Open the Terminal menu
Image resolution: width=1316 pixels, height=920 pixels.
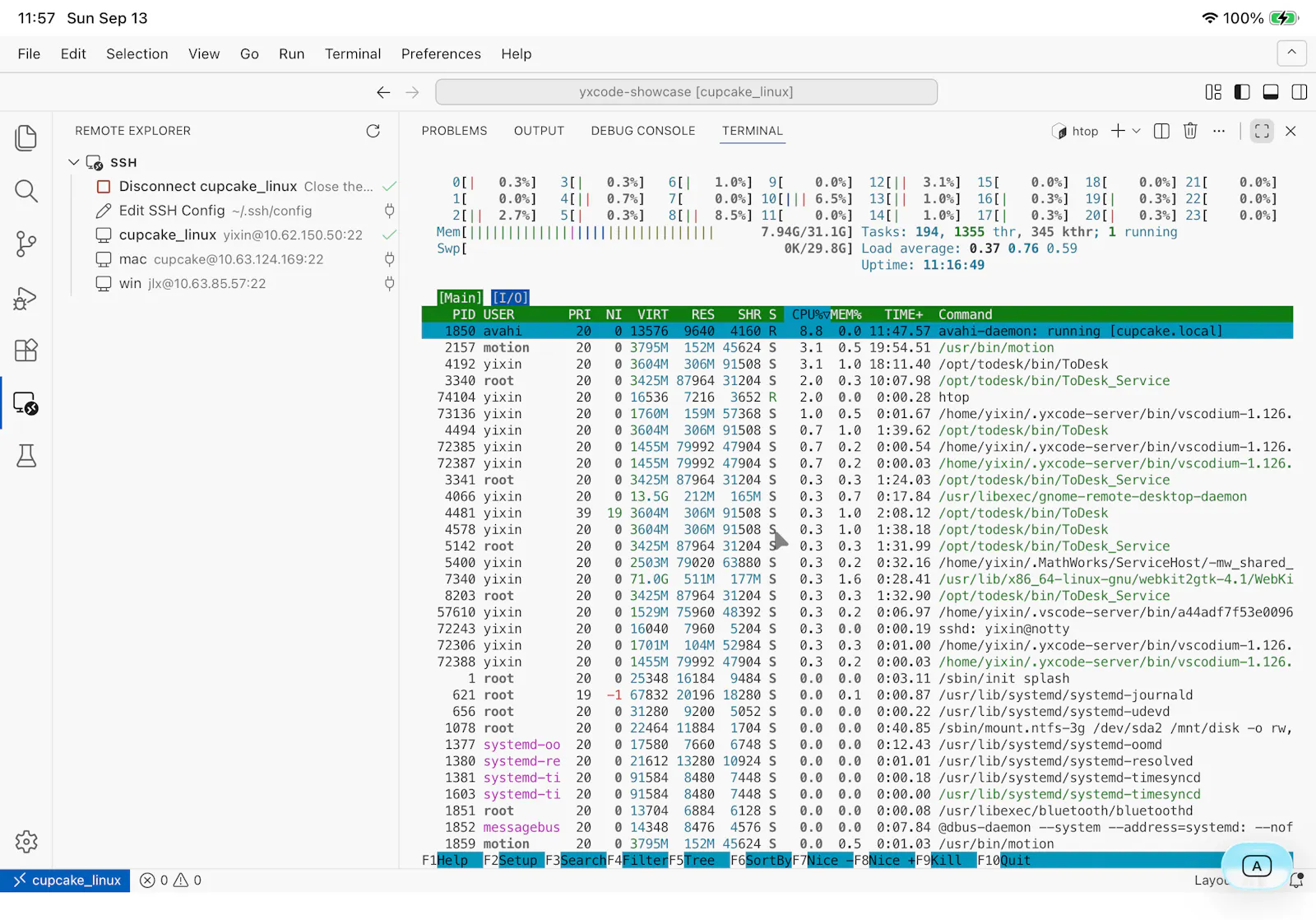tap(353, 53)
